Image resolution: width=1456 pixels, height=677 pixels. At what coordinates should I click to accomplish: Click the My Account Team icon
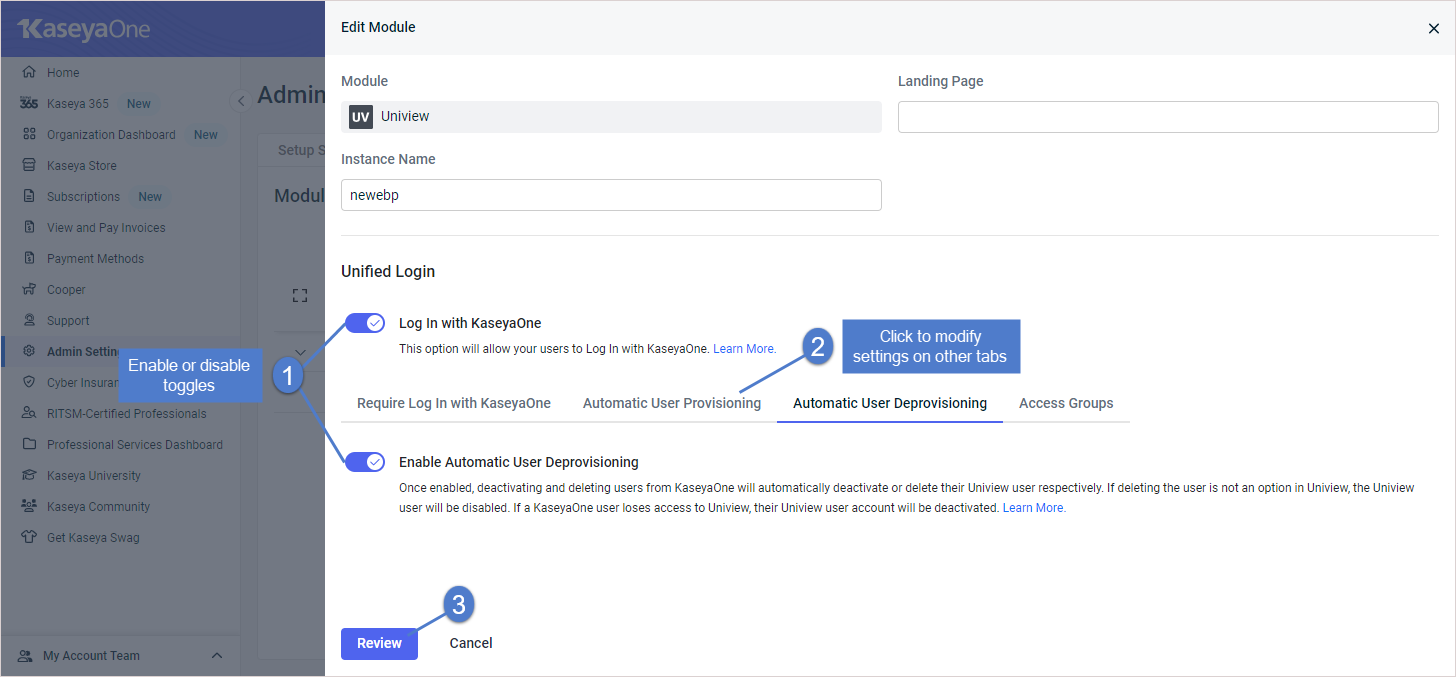tap(25, 655)
